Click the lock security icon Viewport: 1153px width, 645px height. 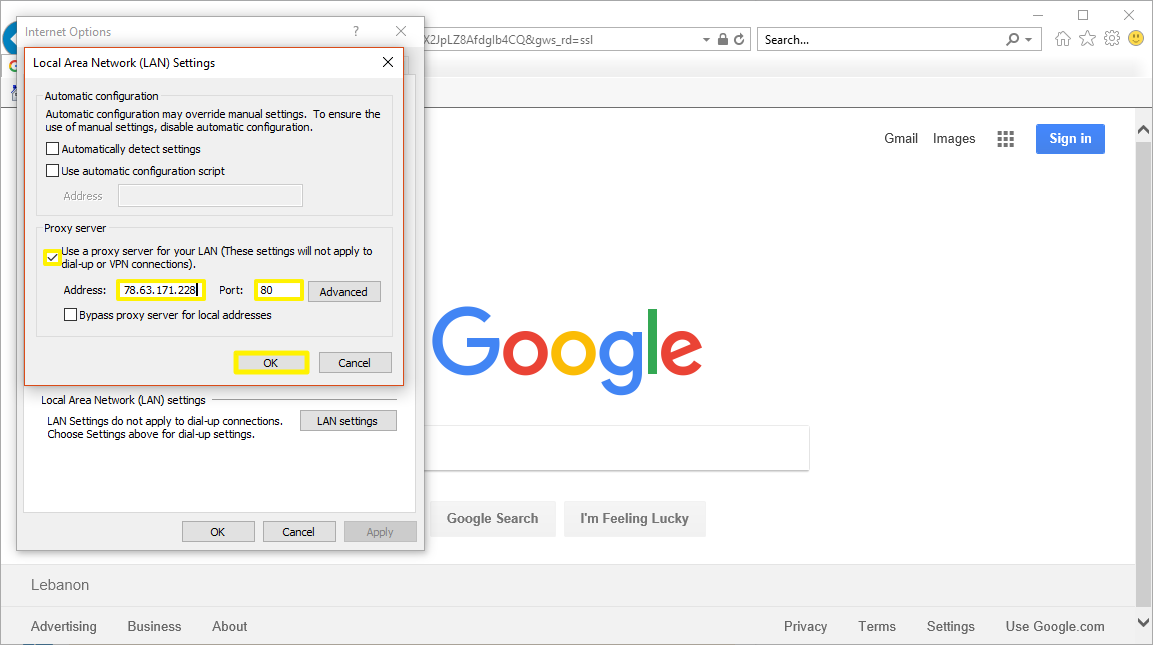tap(723, 40)
